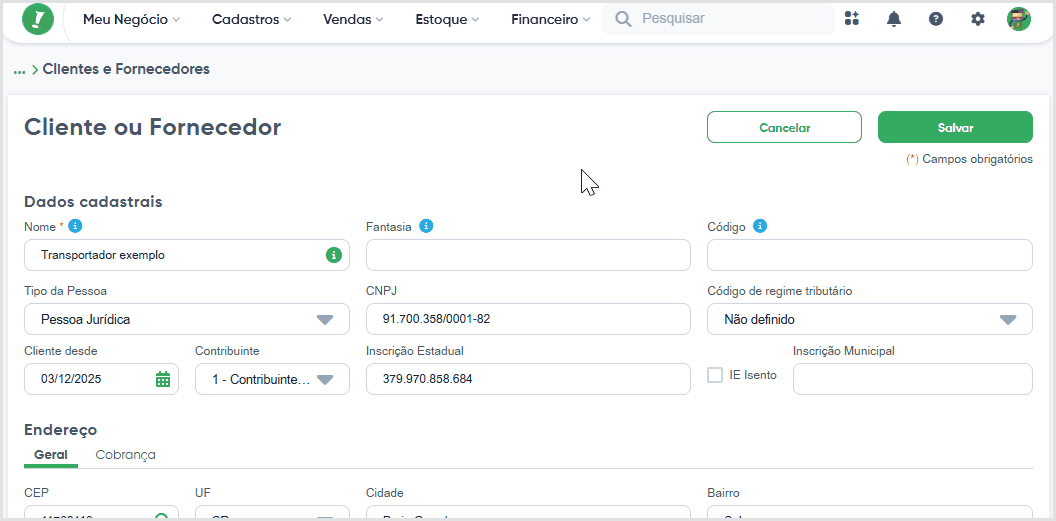The height and width of the screenshot is (521, 1056).
Task: Expand the Financeiro menu
Action: [x=550, y=20]
